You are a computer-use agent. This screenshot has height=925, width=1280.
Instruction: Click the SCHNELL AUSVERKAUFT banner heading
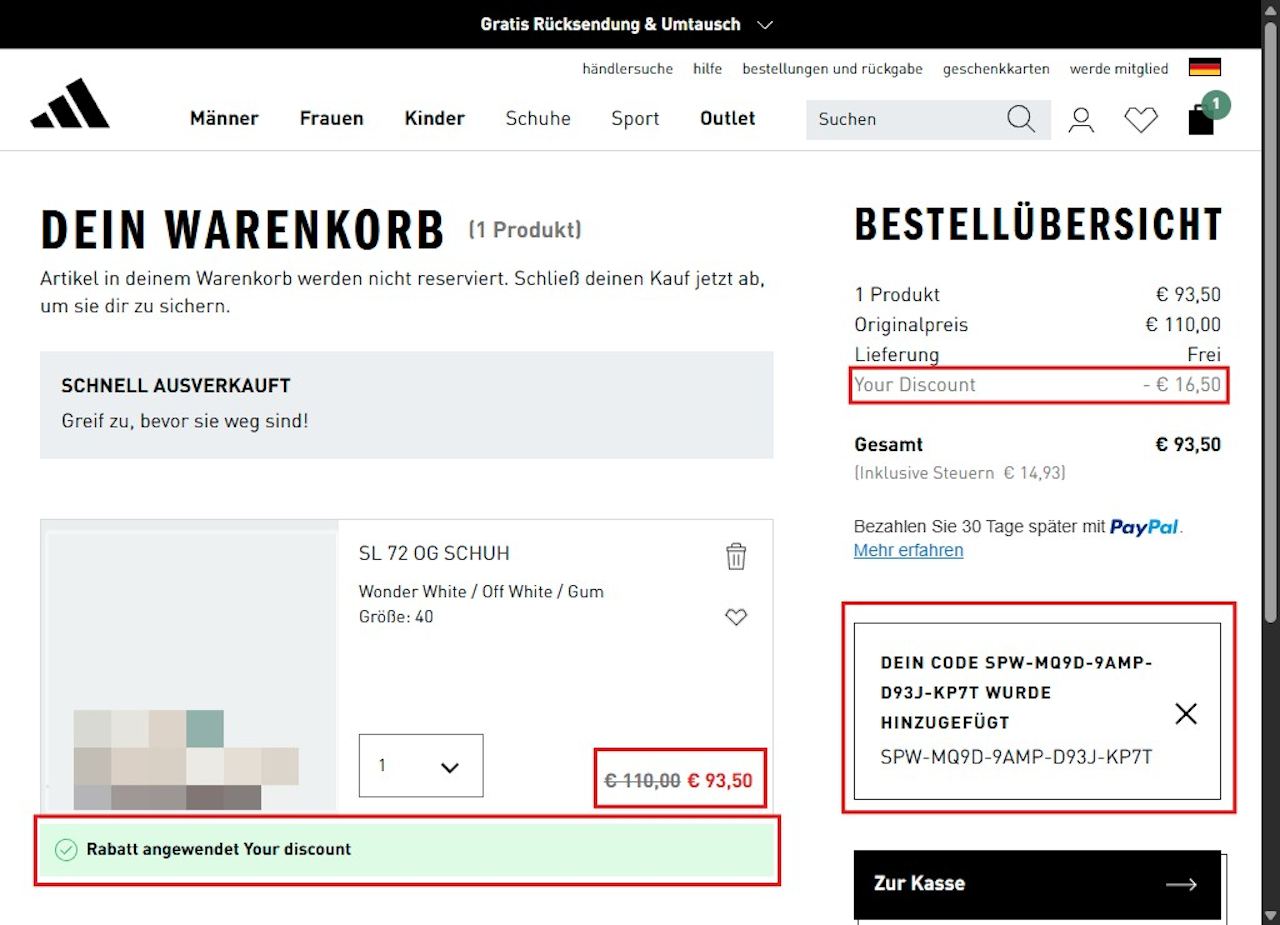coord(176,386)
